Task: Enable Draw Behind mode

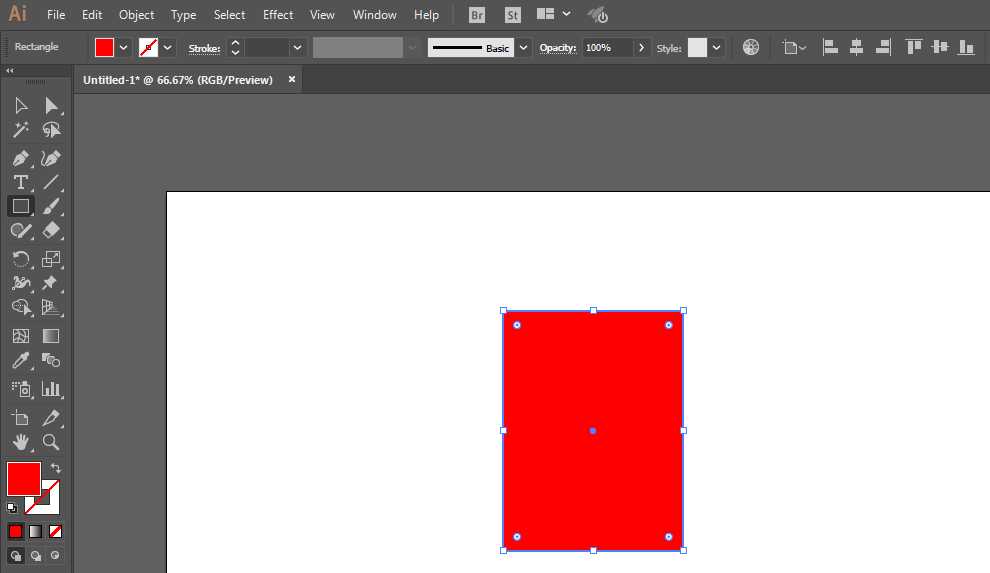Action: coord(35,556)
